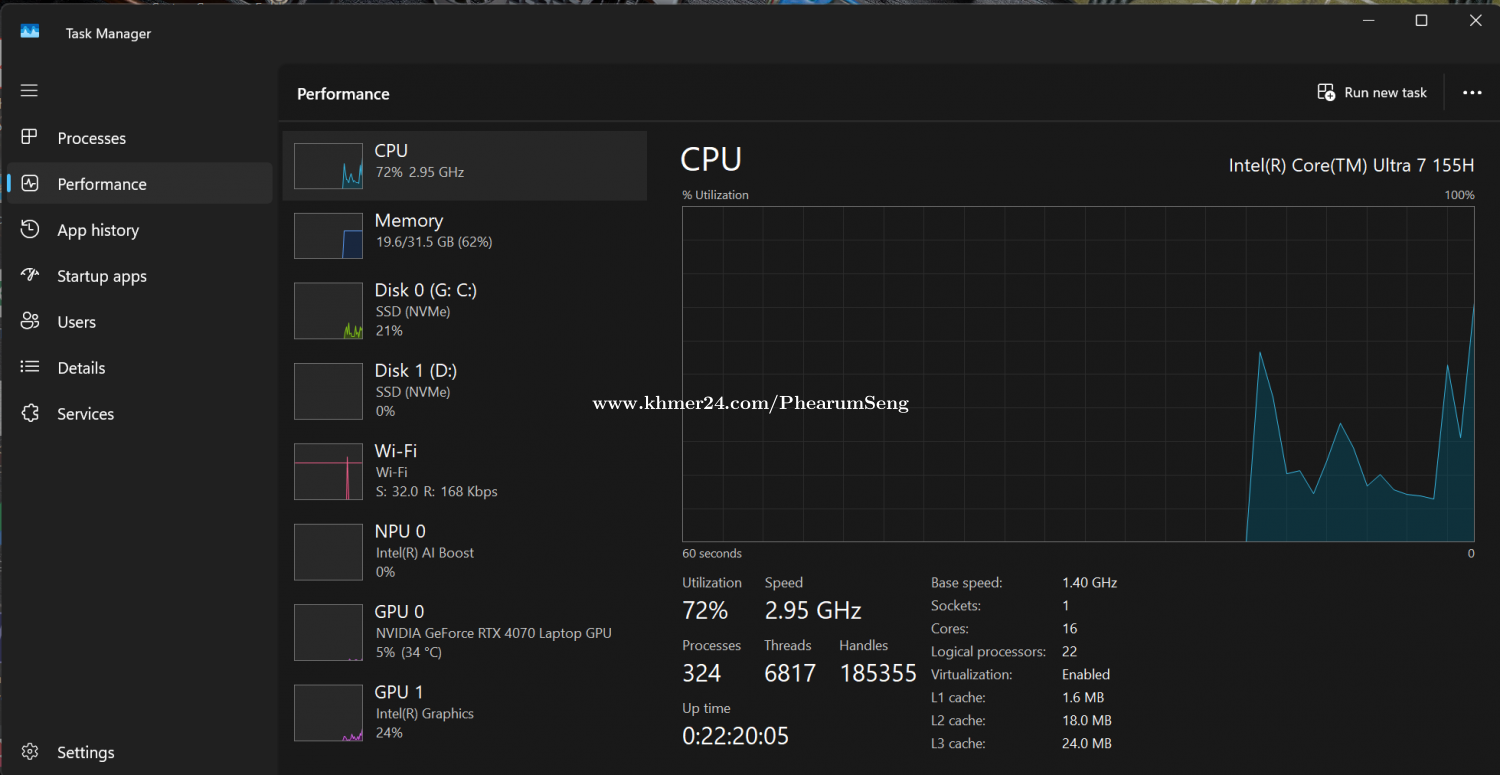The width and height of the screenshot is (1500, 775).
Task: Click Logical processors value 22
Action: click(1070, 651)
